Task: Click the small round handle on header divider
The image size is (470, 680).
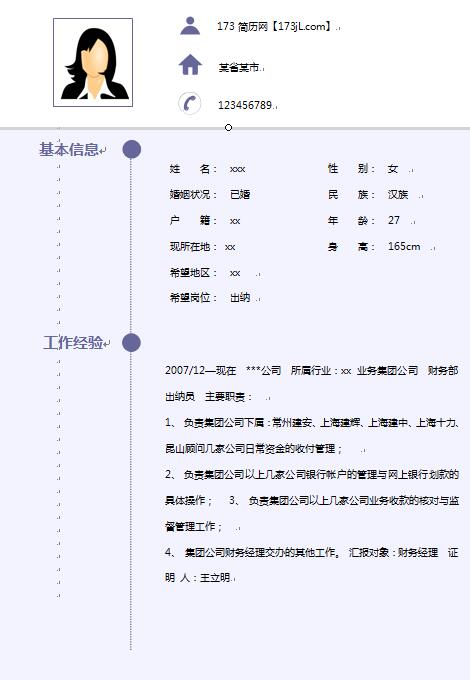Action: coord(228,128)
